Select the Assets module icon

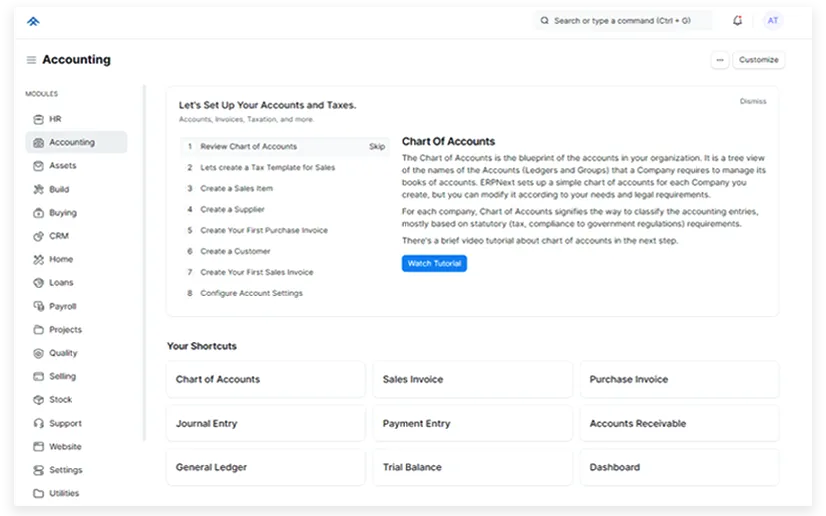click(x=38, y=166)
